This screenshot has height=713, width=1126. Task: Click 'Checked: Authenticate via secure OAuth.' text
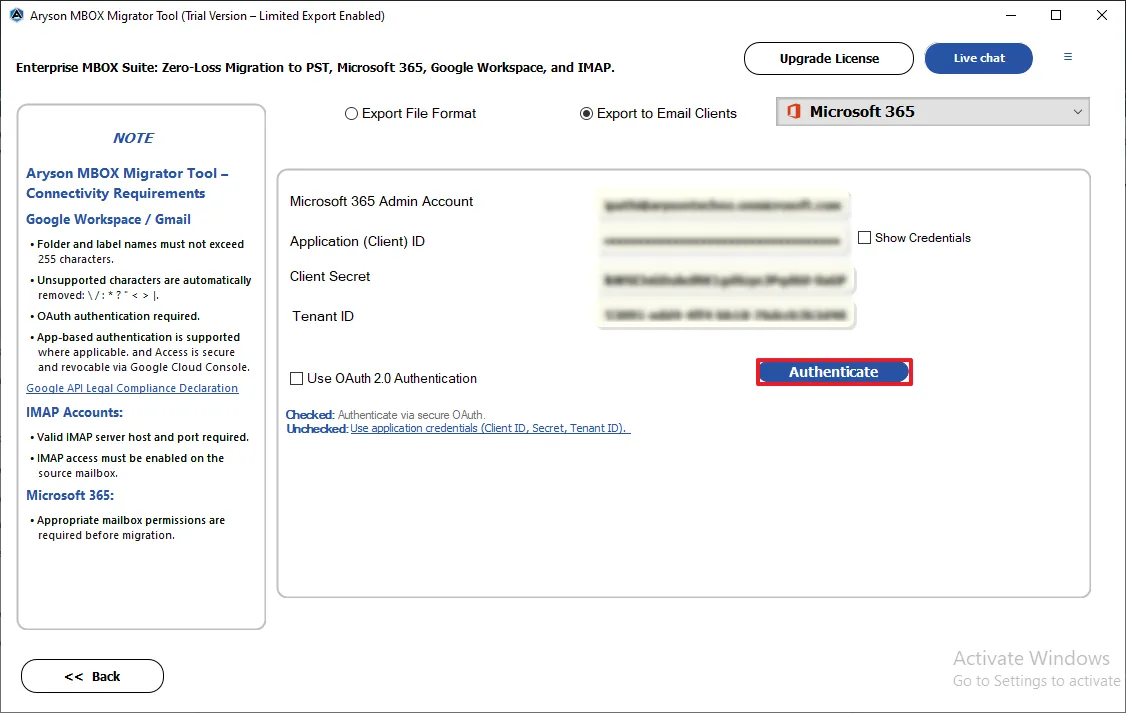(x=386, y=414)
